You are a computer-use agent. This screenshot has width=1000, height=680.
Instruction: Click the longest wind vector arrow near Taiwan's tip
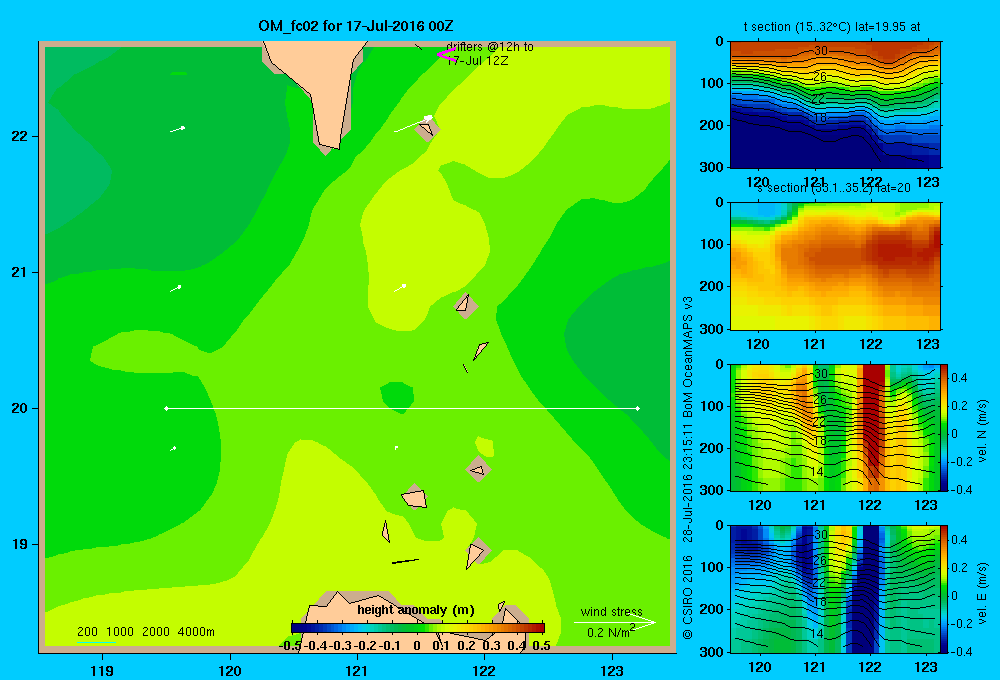click(x=413, y=124)
